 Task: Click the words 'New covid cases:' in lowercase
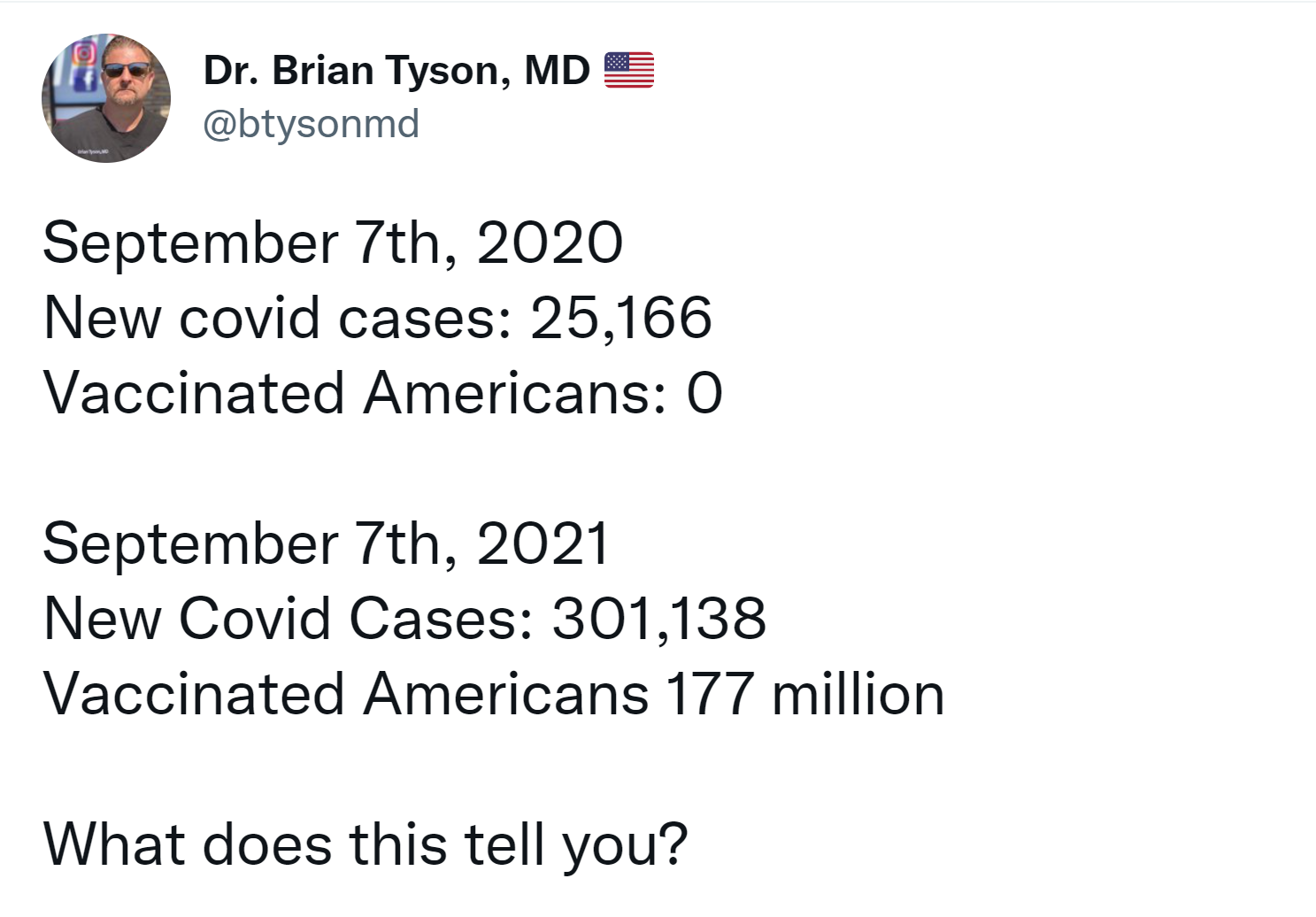point(277,319)
